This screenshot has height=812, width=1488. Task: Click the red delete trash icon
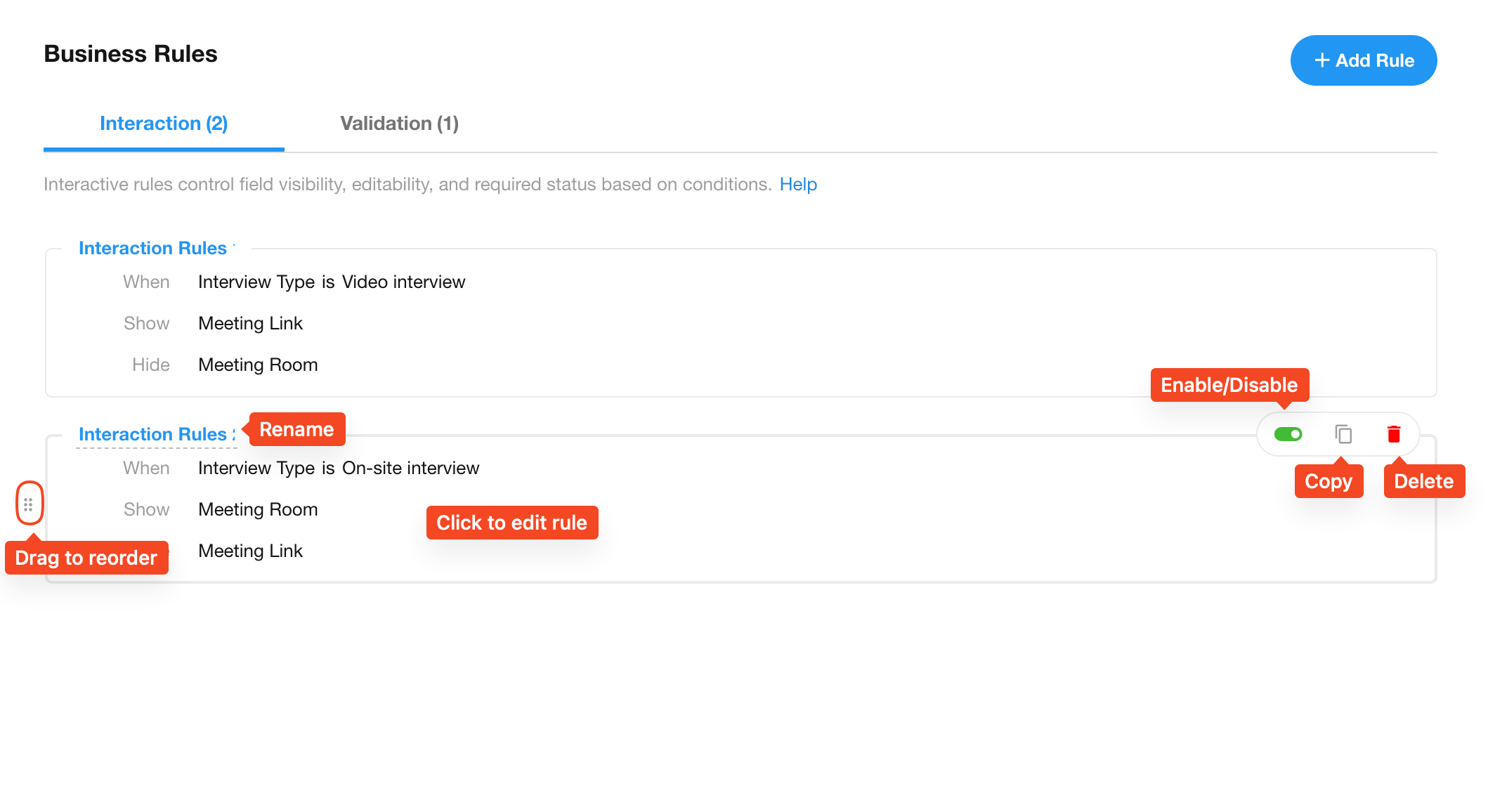tap(1394, 434)
